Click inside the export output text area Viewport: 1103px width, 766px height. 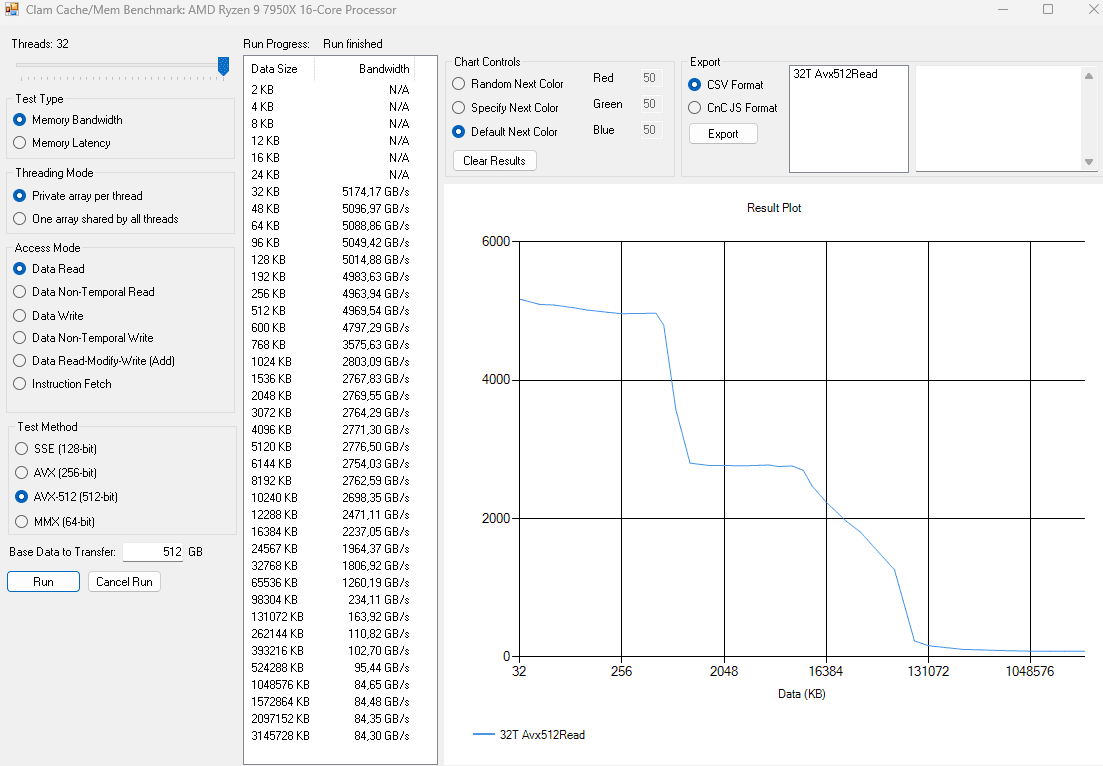(x=999, y=119)
